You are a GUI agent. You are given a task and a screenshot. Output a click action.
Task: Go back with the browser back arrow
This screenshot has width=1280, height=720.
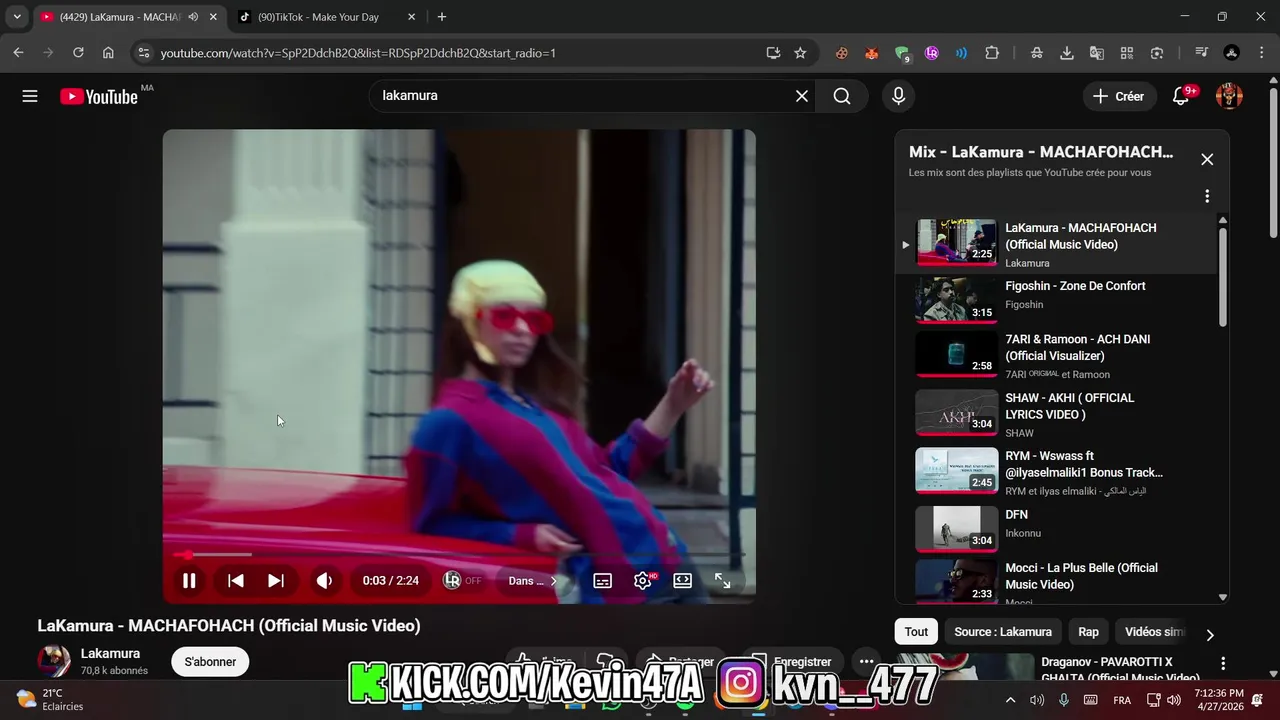pos(18,53)
